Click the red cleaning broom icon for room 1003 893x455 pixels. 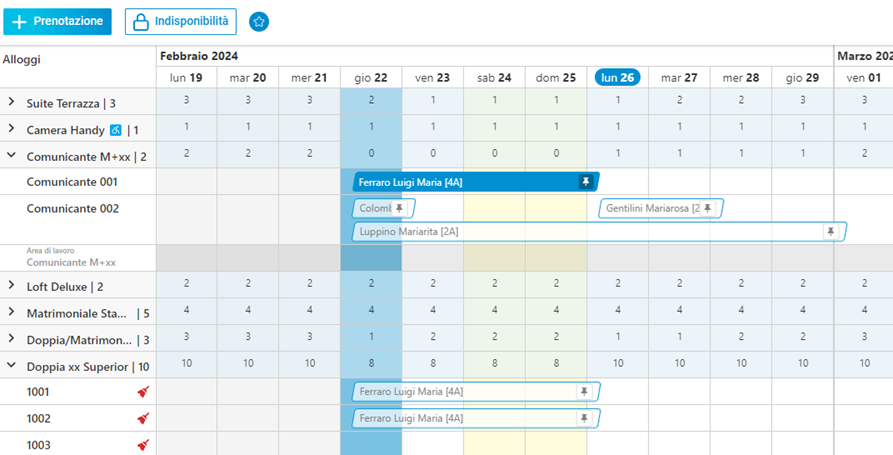coord(144,445)
